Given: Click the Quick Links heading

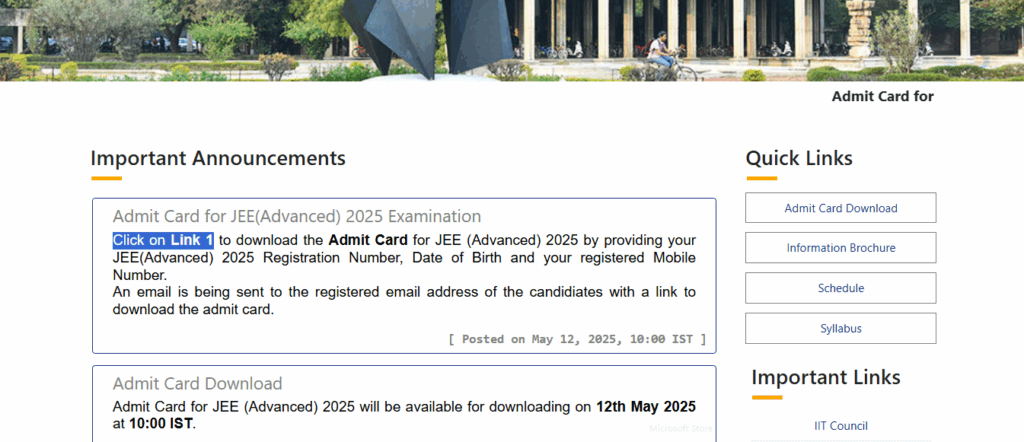Looking at the screenshot, I should (x=799, y=158).
